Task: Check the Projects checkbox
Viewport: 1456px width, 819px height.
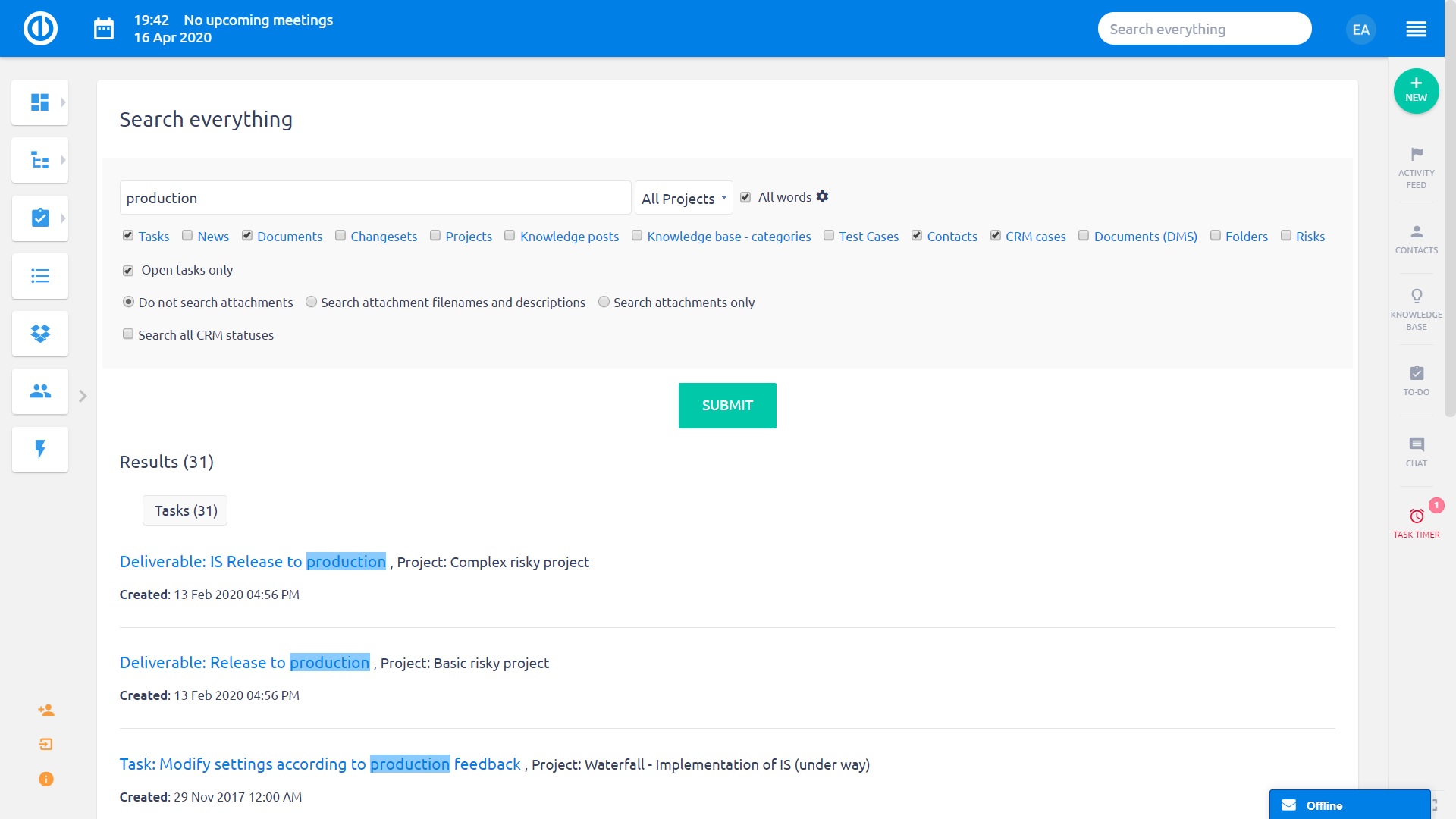Action: click(435, 236)
